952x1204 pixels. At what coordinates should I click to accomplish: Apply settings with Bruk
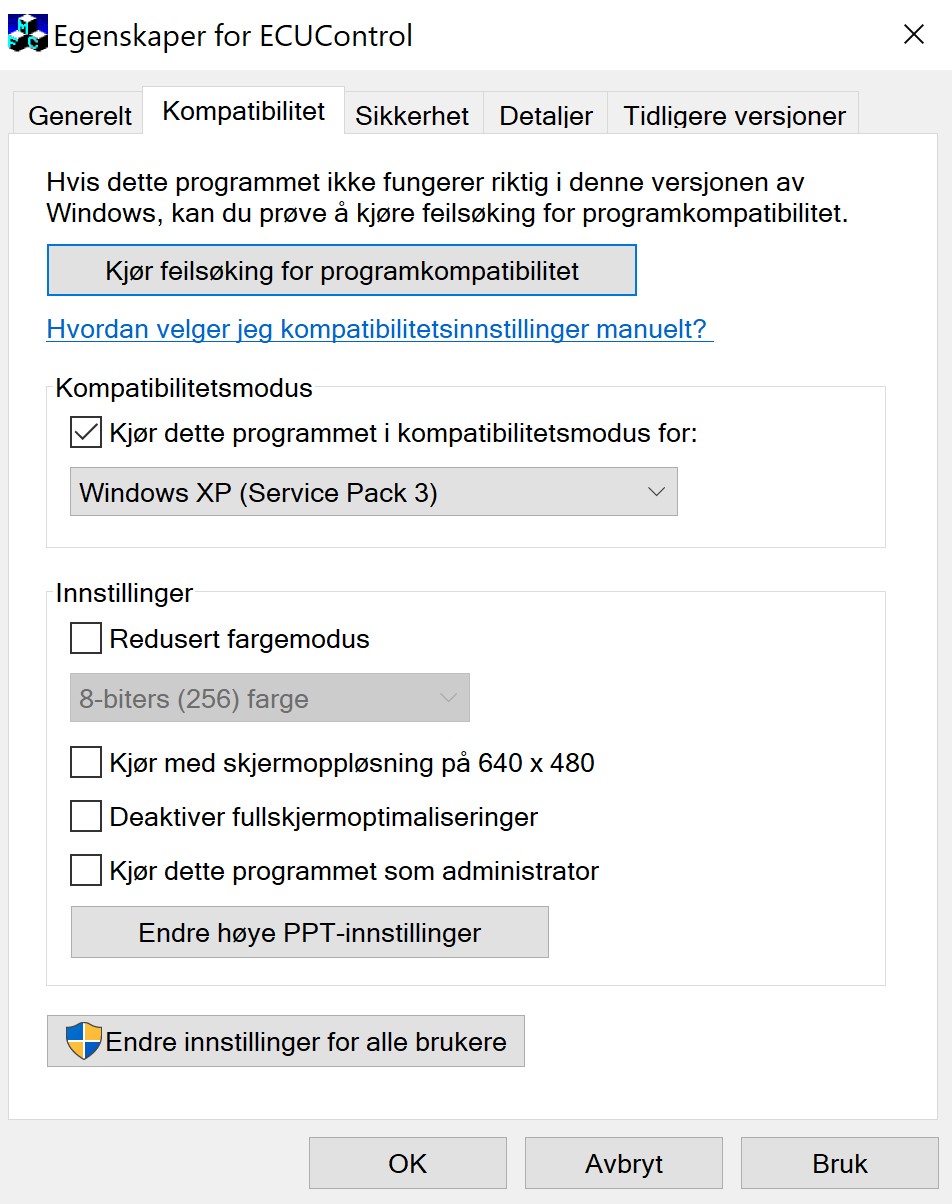pyautogui.click(x=839, y=1163)
